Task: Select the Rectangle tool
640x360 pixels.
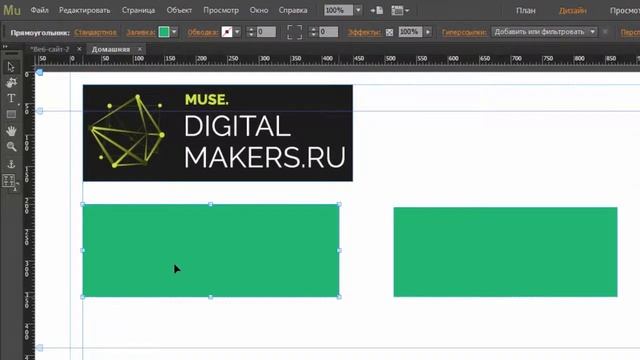Action: click(x=11, y=114)
